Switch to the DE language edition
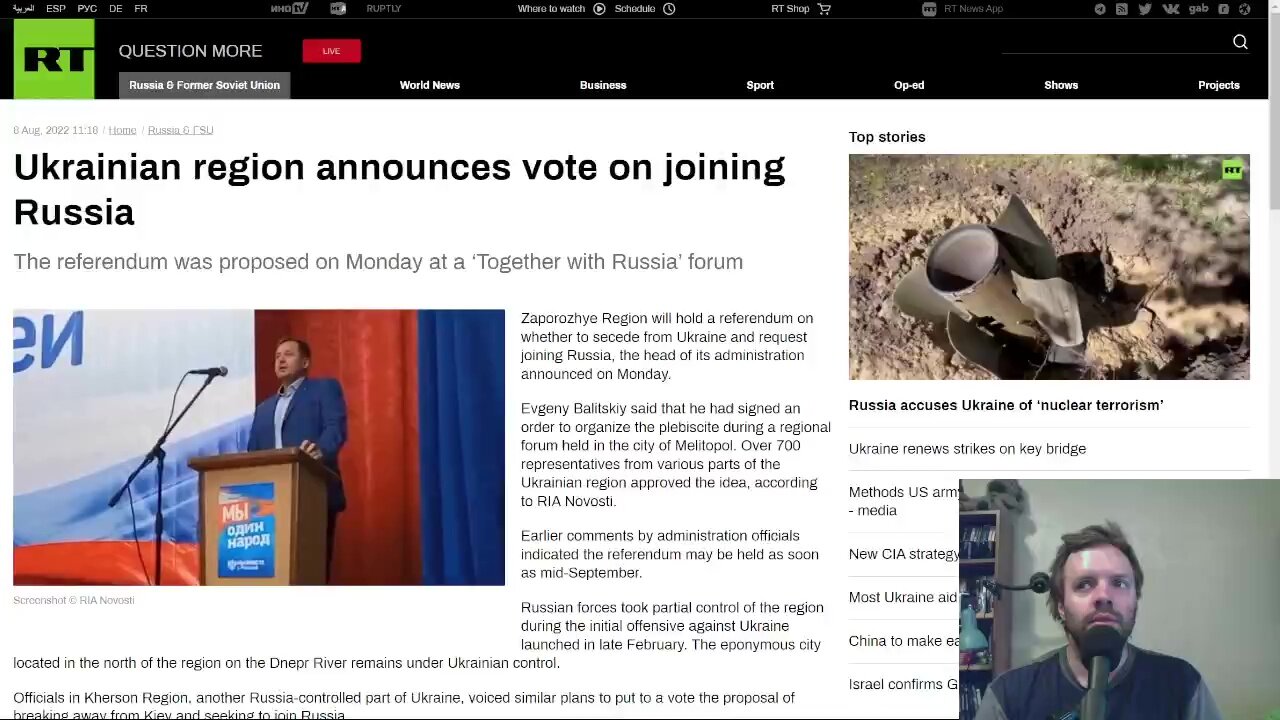The width and height of the screenshot is (1280, 720). [116, 9]
